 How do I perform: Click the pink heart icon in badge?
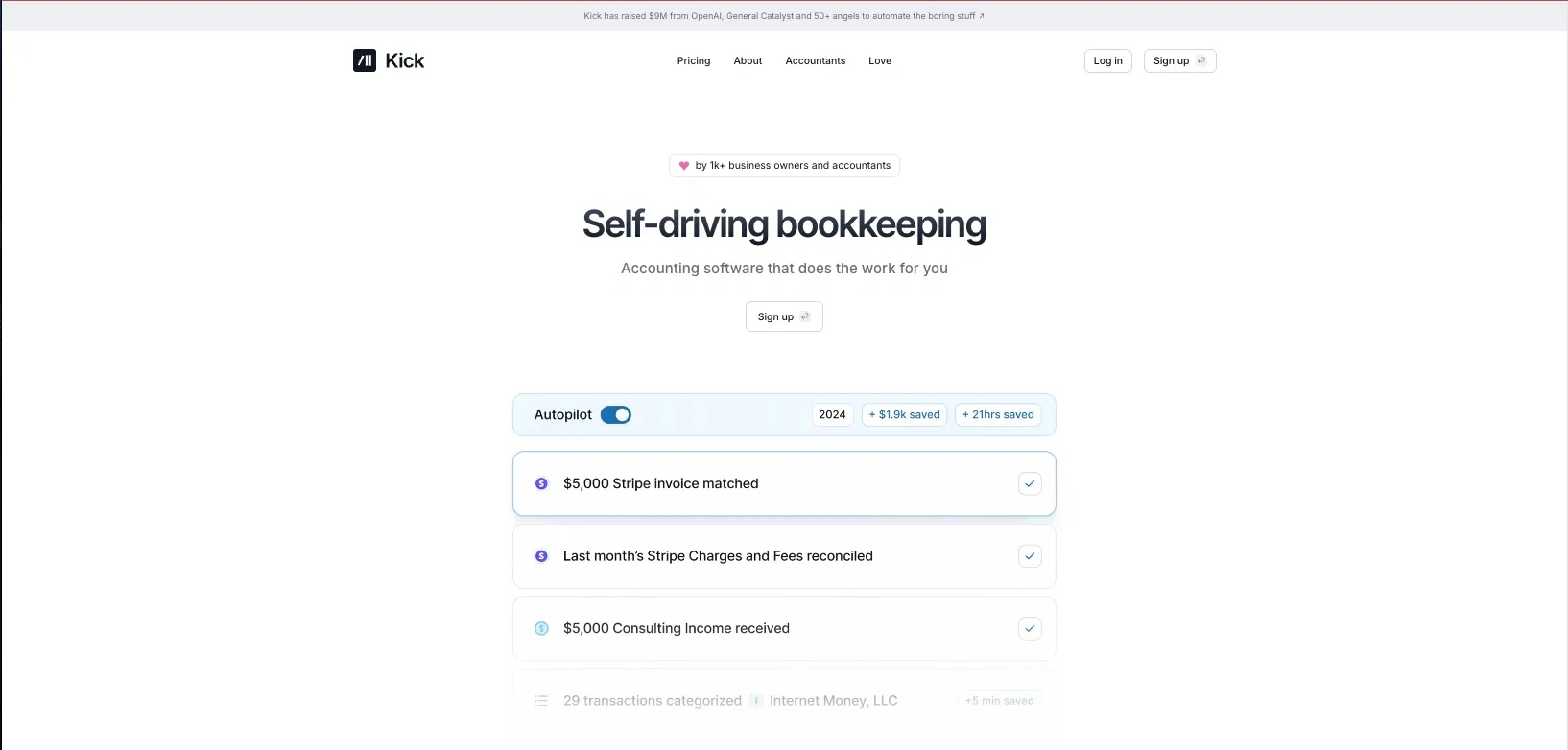[684, 166]
